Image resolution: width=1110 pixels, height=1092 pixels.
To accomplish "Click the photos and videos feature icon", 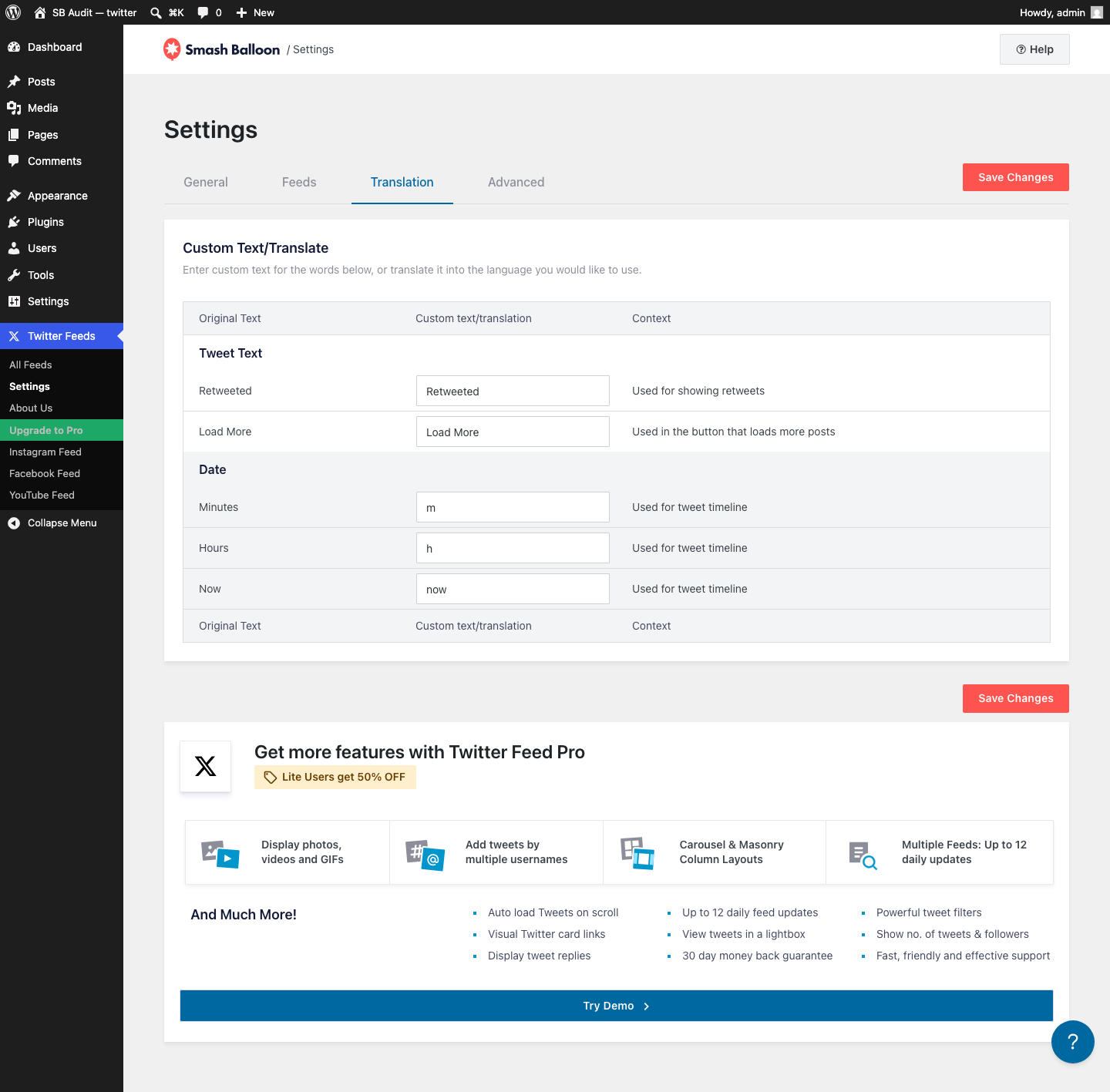I will [x=220, y=854].
